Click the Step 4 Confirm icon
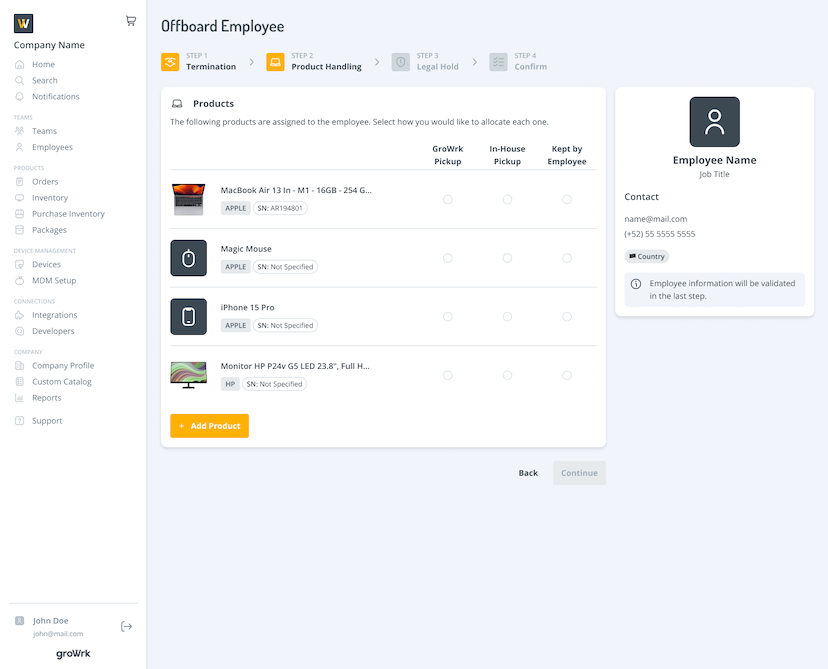The height and width of the screenshot is (669, 828). coord(498,62)
